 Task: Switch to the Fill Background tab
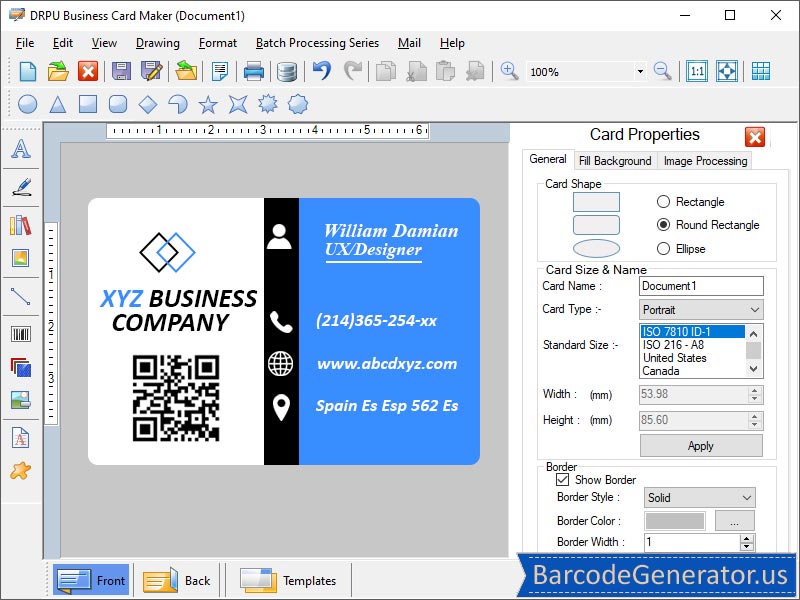[614, 160]
